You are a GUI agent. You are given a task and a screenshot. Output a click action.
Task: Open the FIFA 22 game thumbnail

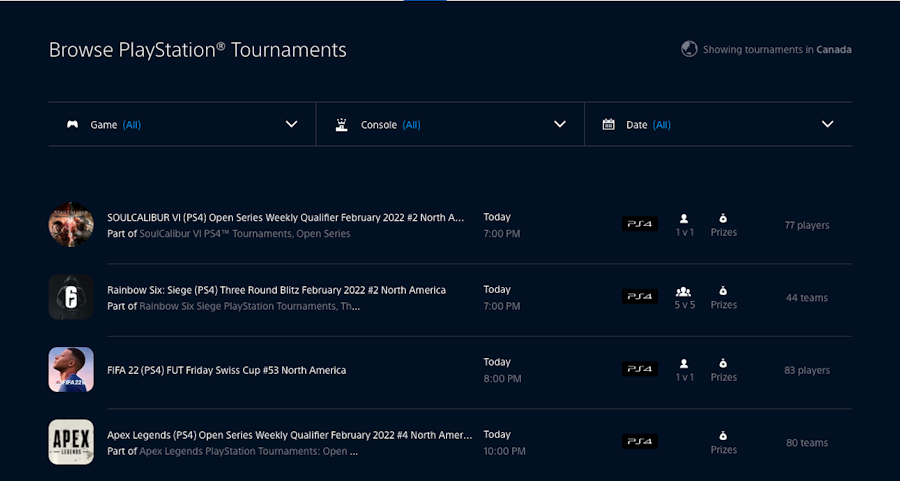tap(71, 370)
